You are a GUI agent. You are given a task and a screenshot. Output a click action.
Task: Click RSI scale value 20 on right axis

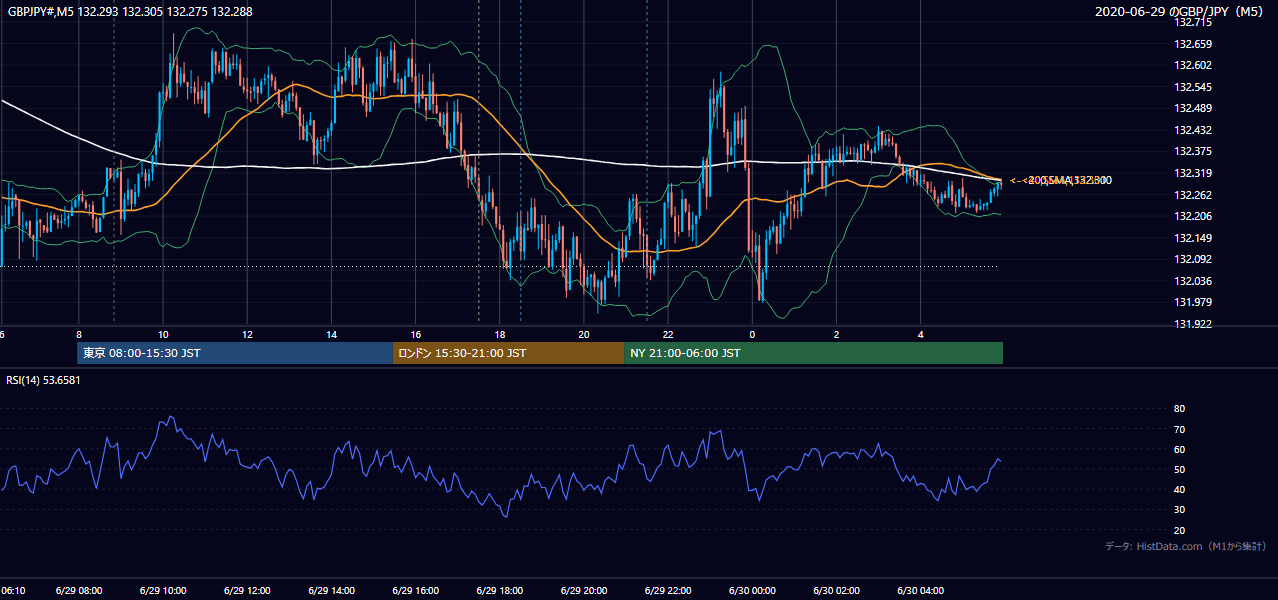[x=1179, y=530]
